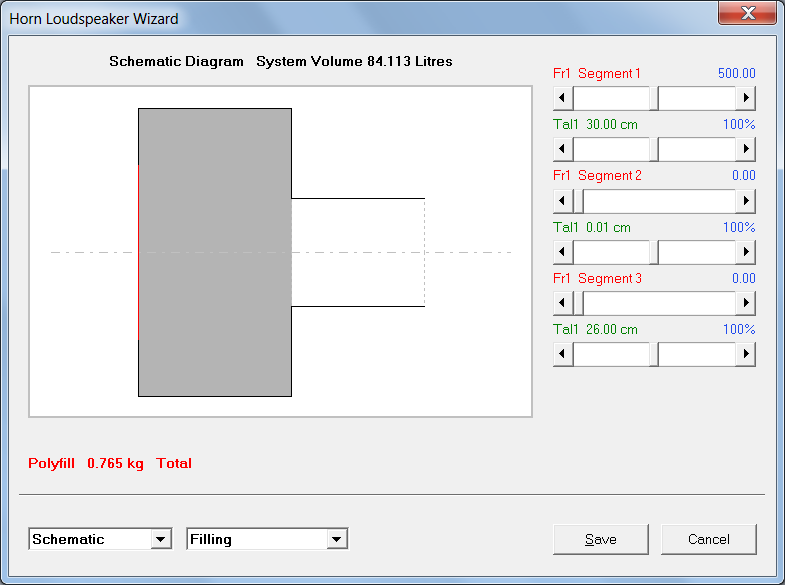
Task: Click the Tal1 26.00 cm slider thumb
Action: pyautogui.click(x=654, y=354)
